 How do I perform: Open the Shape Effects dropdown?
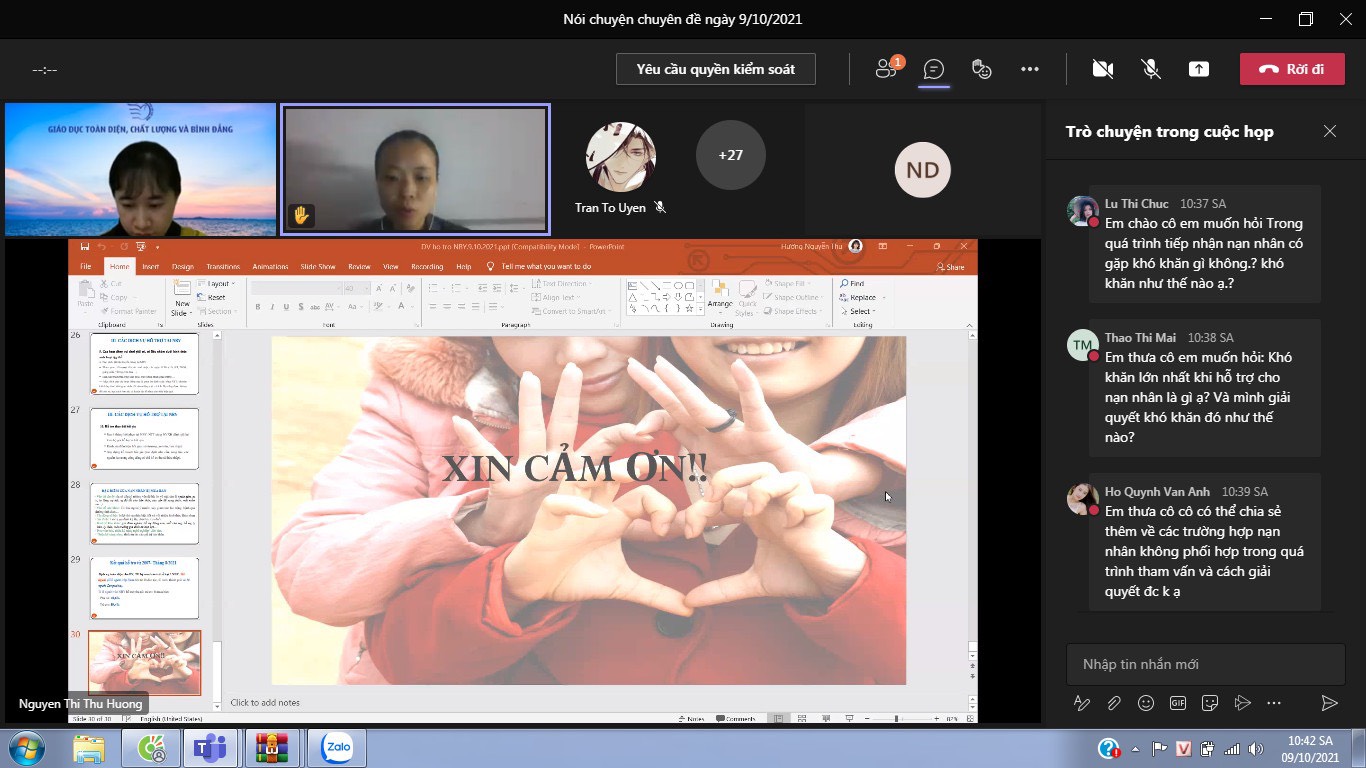(795, 311)
